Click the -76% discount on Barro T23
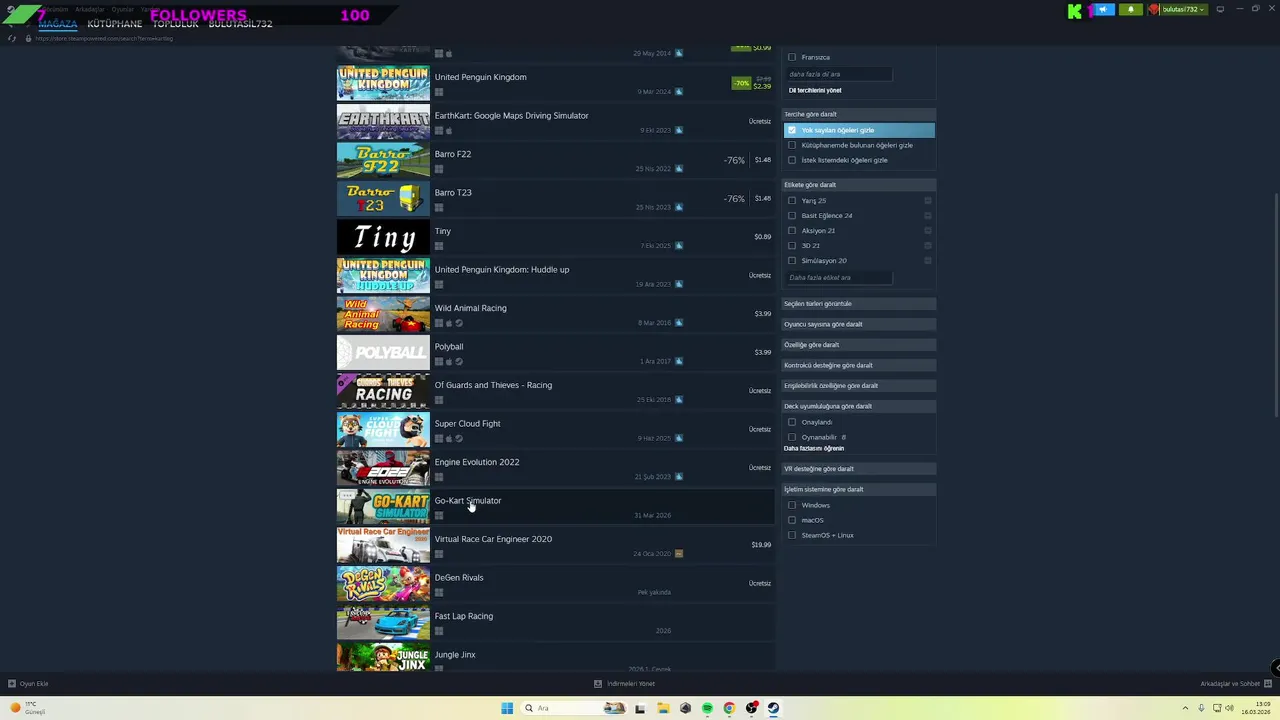 point(734,199)
